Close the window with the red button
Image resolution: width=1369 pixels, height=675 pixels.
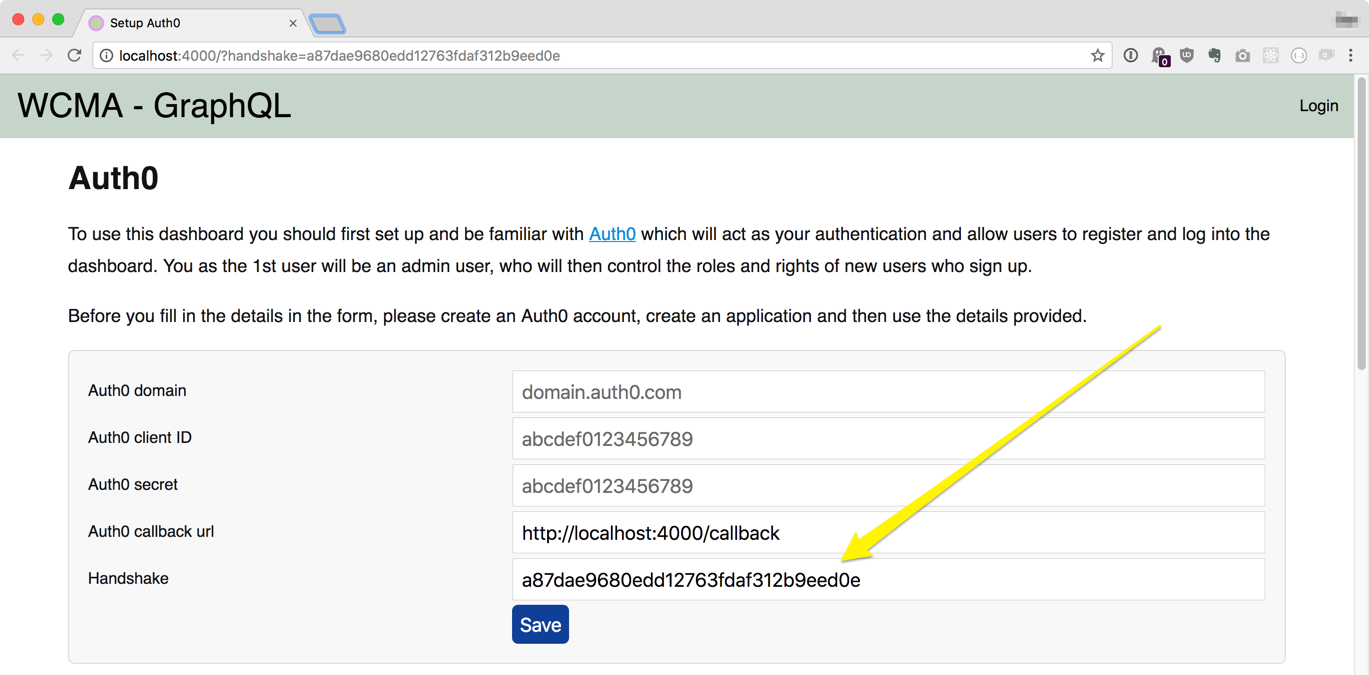click(x=18, y=20)
